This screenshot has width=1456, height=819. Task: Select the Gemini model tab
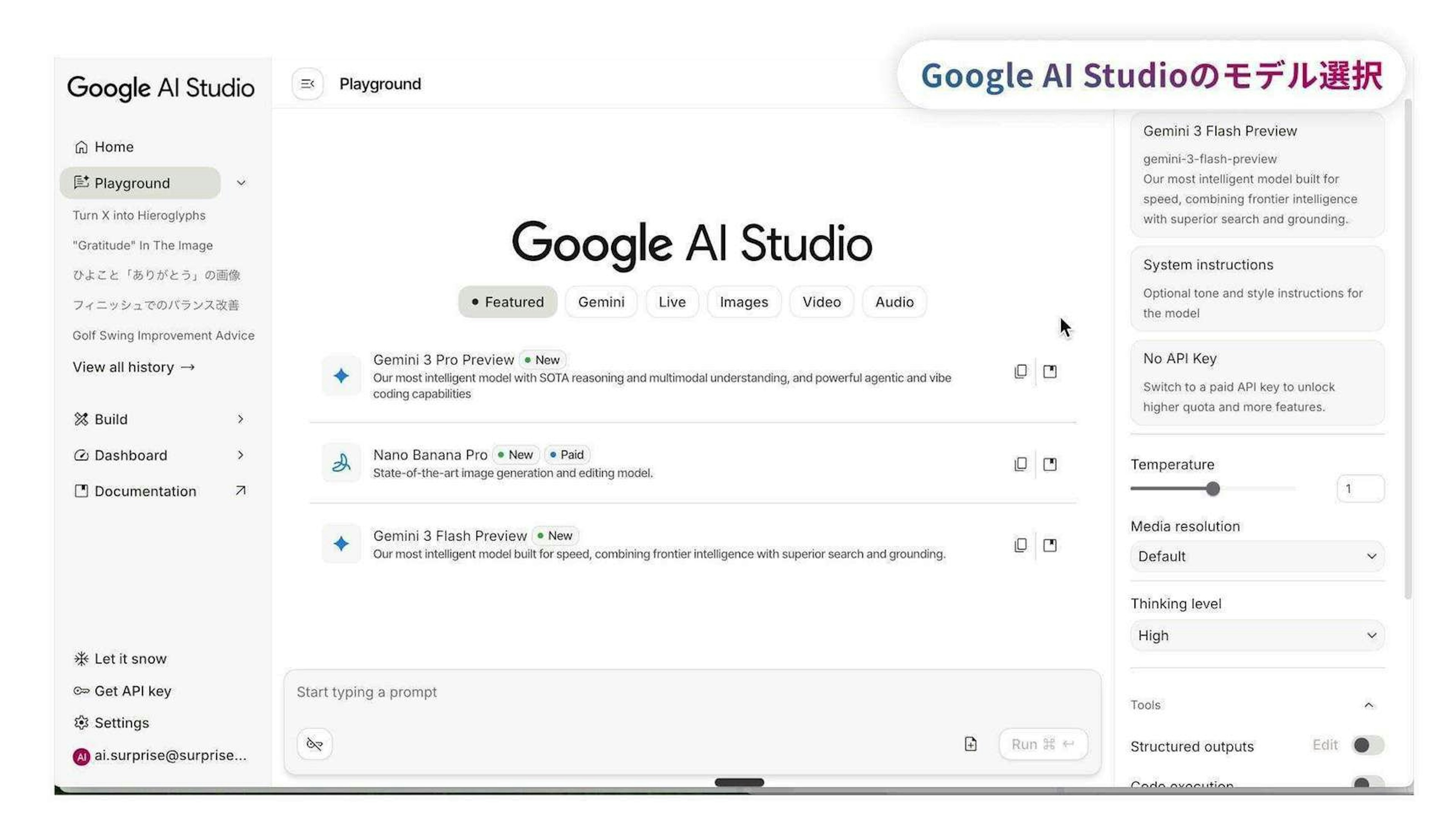pyautogui.click(x=601, y=302)
